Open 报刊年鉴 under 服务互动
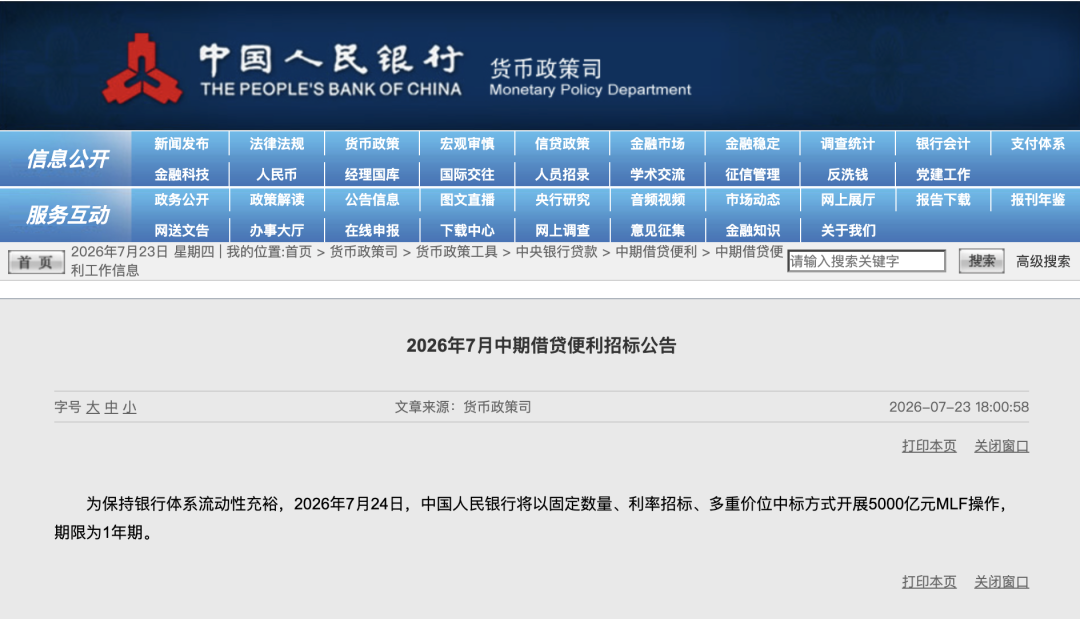Image resolution: width=1080 pixels, height=619 pixels. (1037, 200)
